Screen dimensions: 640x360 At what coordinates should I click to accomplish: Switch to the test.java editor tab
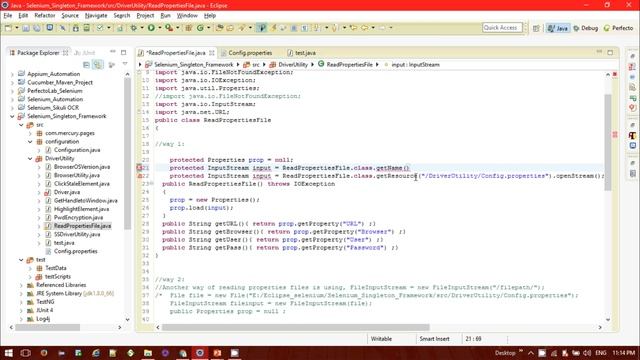[x=301, y=53]
